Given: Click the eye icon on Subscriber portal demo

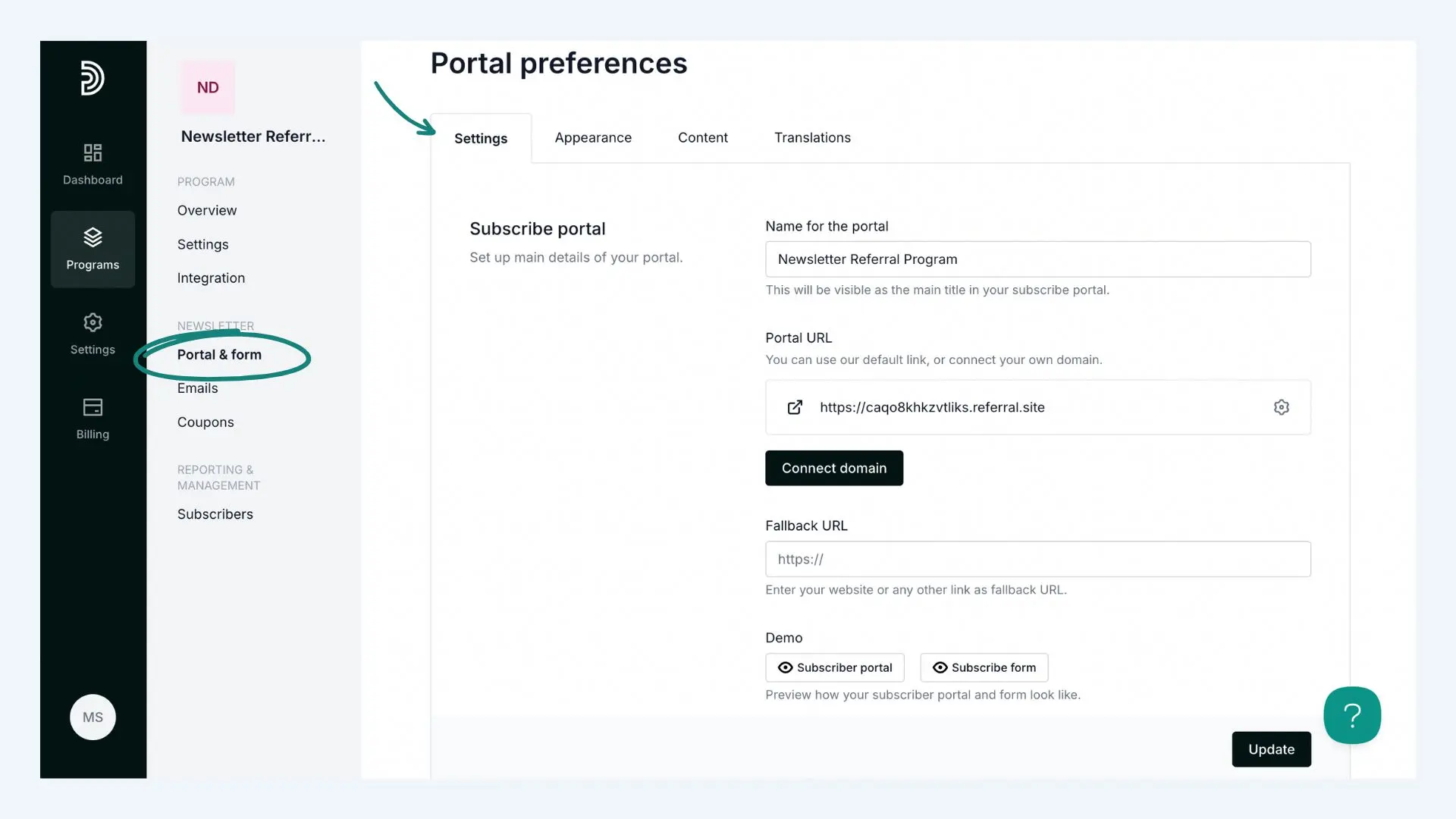Looking at the screenshot, I should coord(785,667).
